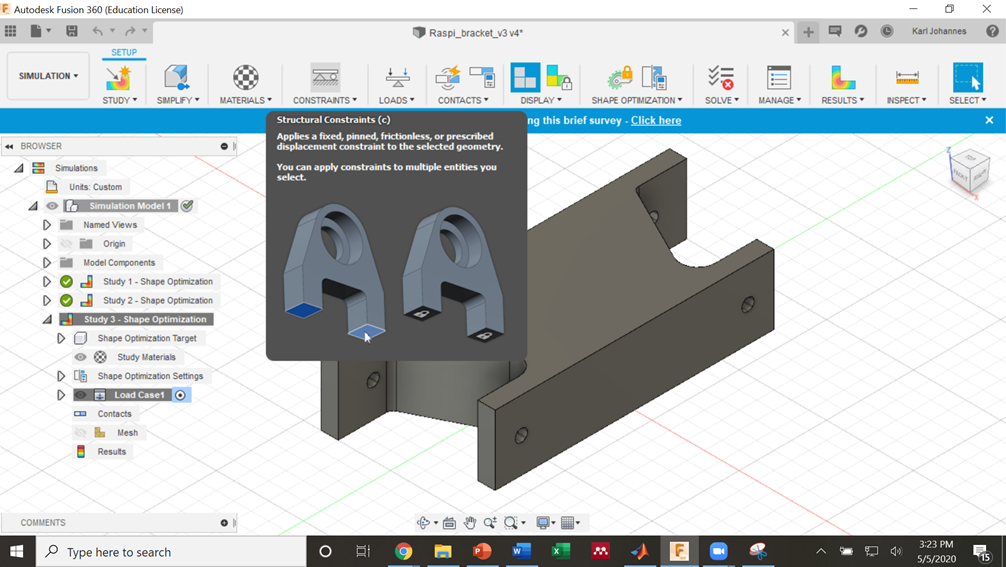Click the Save icon
Image resolution: width=1006 pixels, height=567 pixels.
72,31
